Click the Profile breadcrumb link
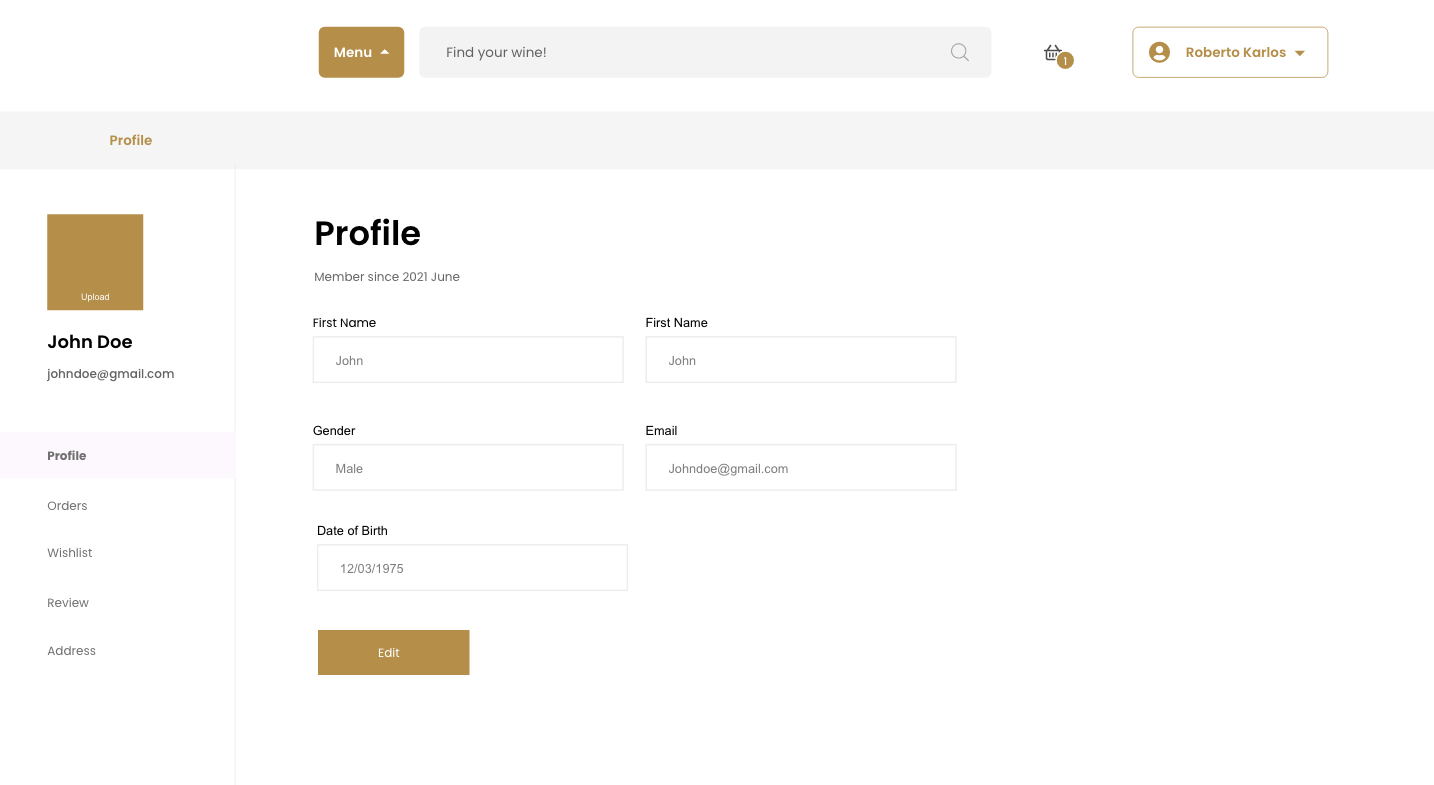1434x785 pixels. point(131,140)
